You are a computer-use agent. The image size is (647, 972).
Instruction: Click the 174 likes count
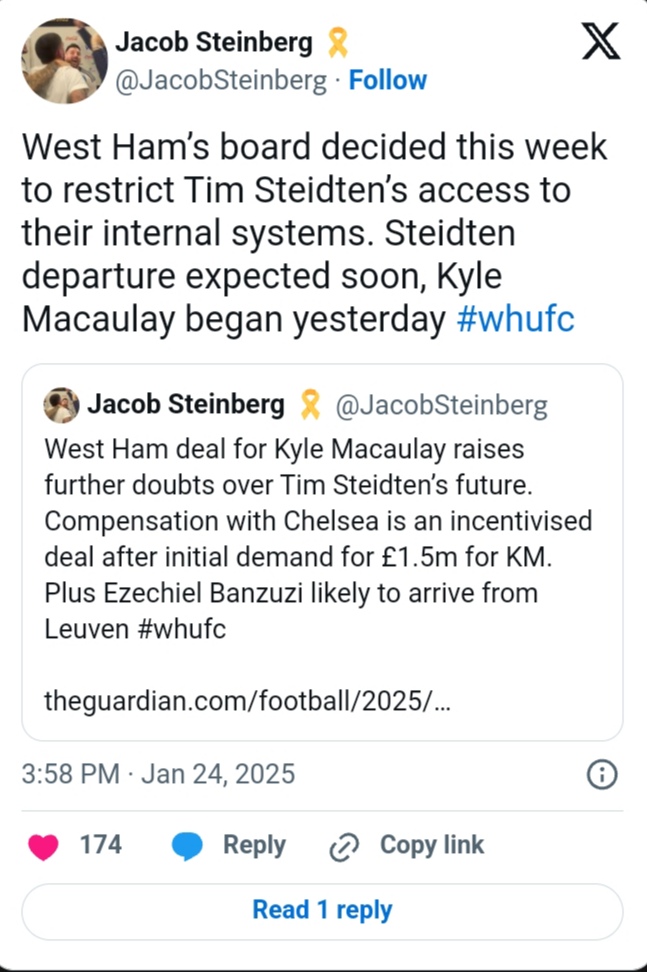coord(100,845)
